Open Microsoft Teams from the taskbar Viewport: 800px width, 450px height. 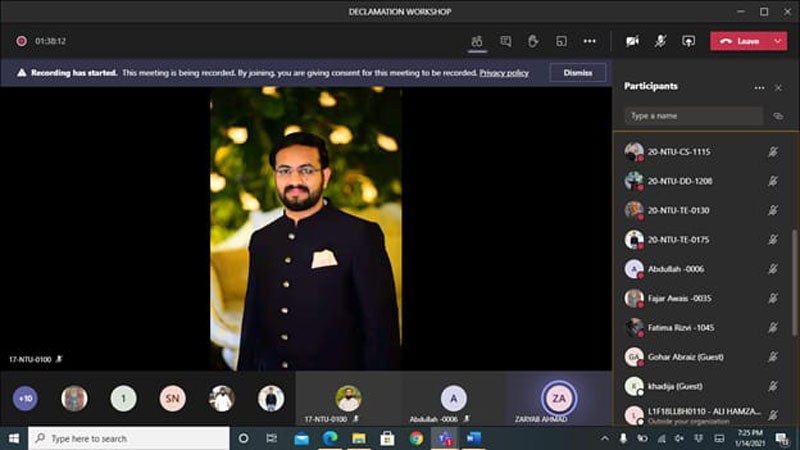[x=444, y=438]
